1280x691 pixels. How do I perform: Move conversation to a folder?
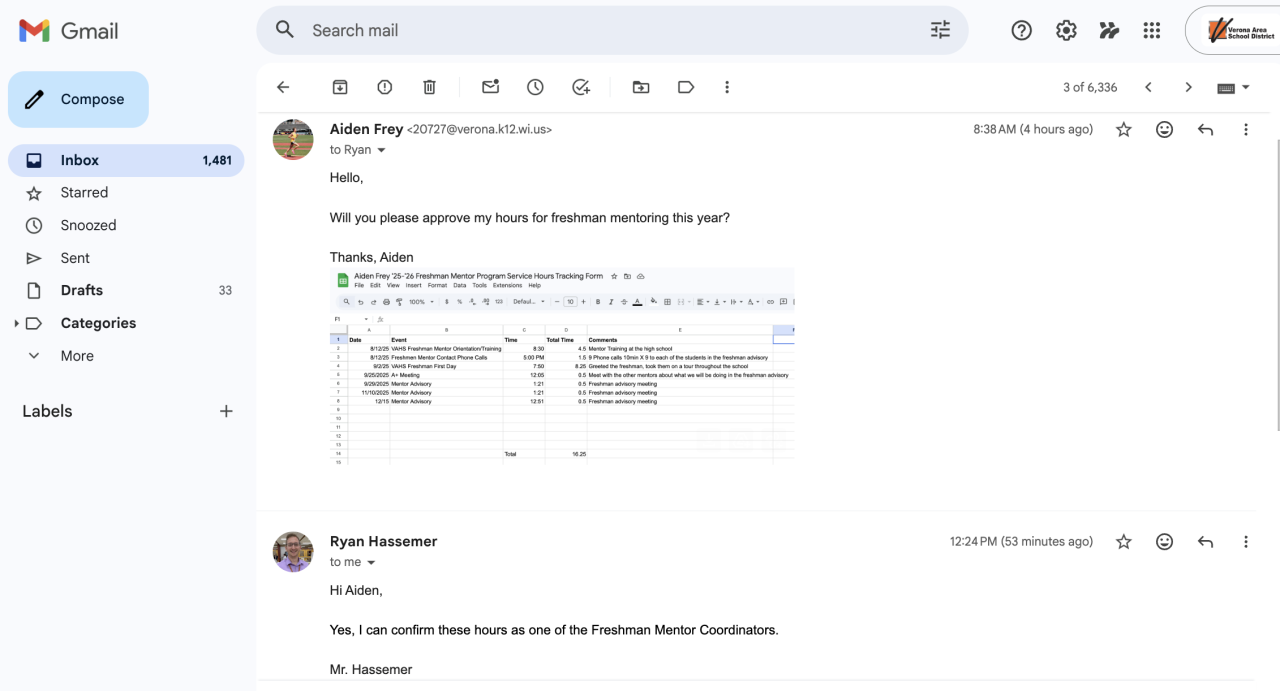pos(641,87)
